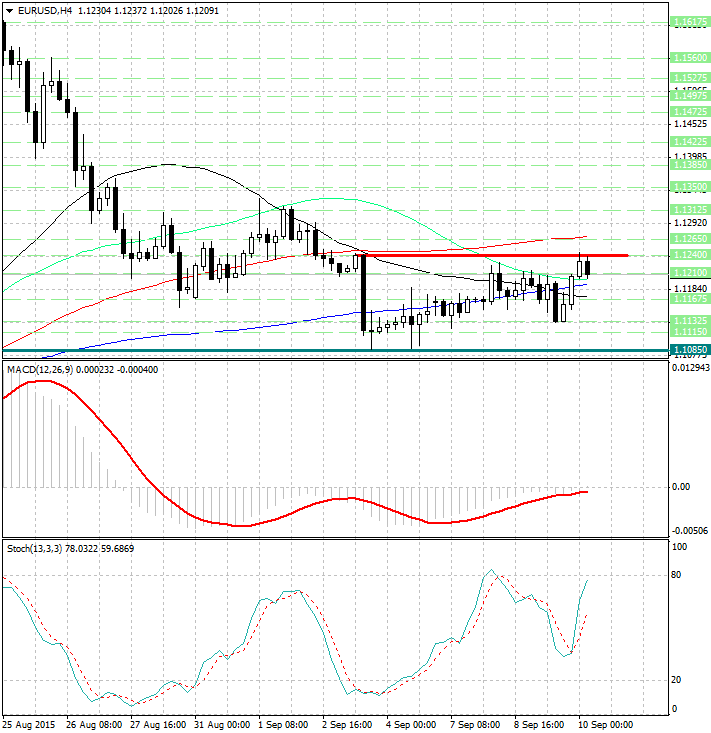Viewport: 711px width, 733px height.
Task: Click the 80 level on Stochastic scale
Action: [x=676, y=575]
